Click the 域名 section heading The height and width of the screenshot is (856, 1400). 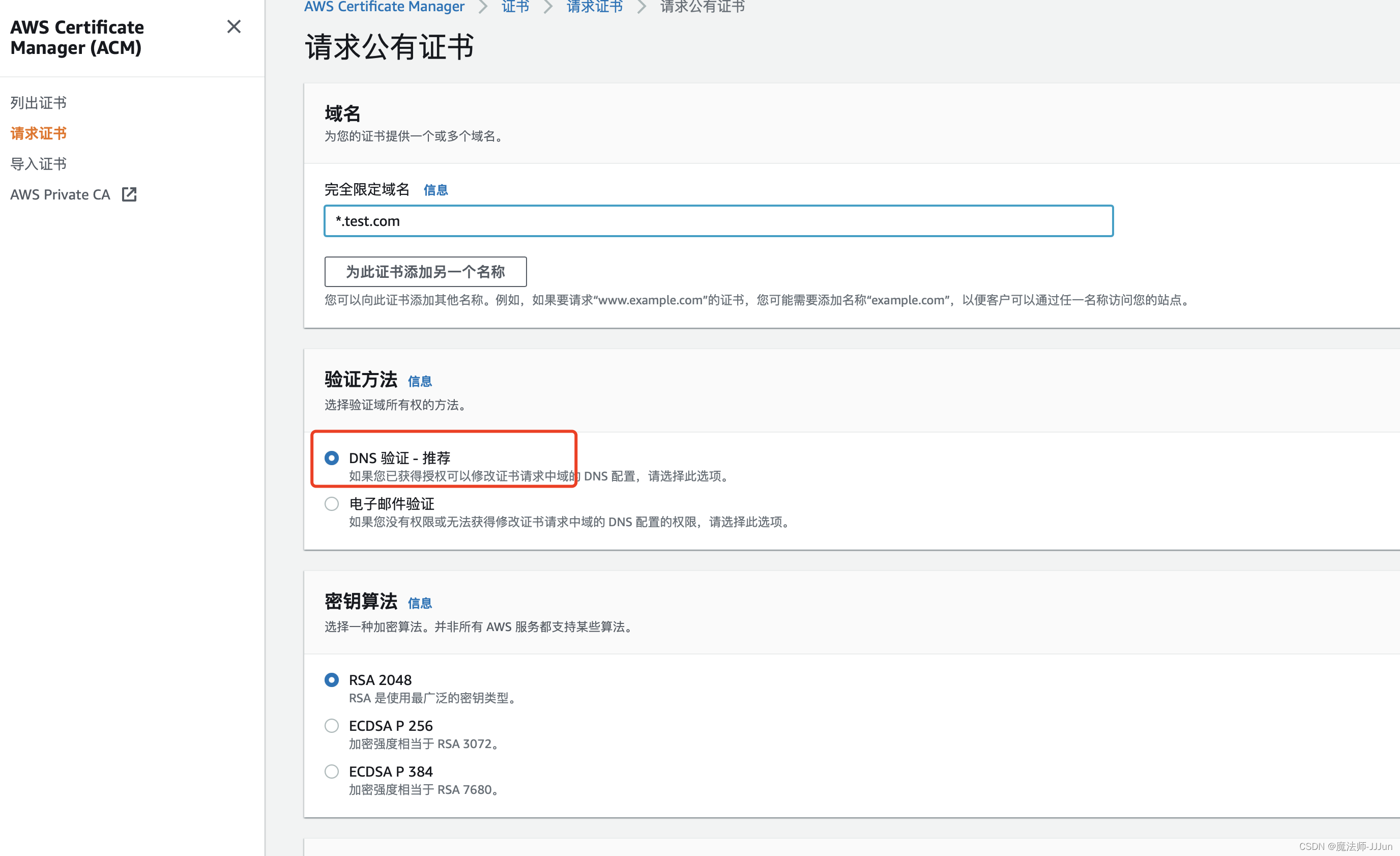[x=342, y=113]
